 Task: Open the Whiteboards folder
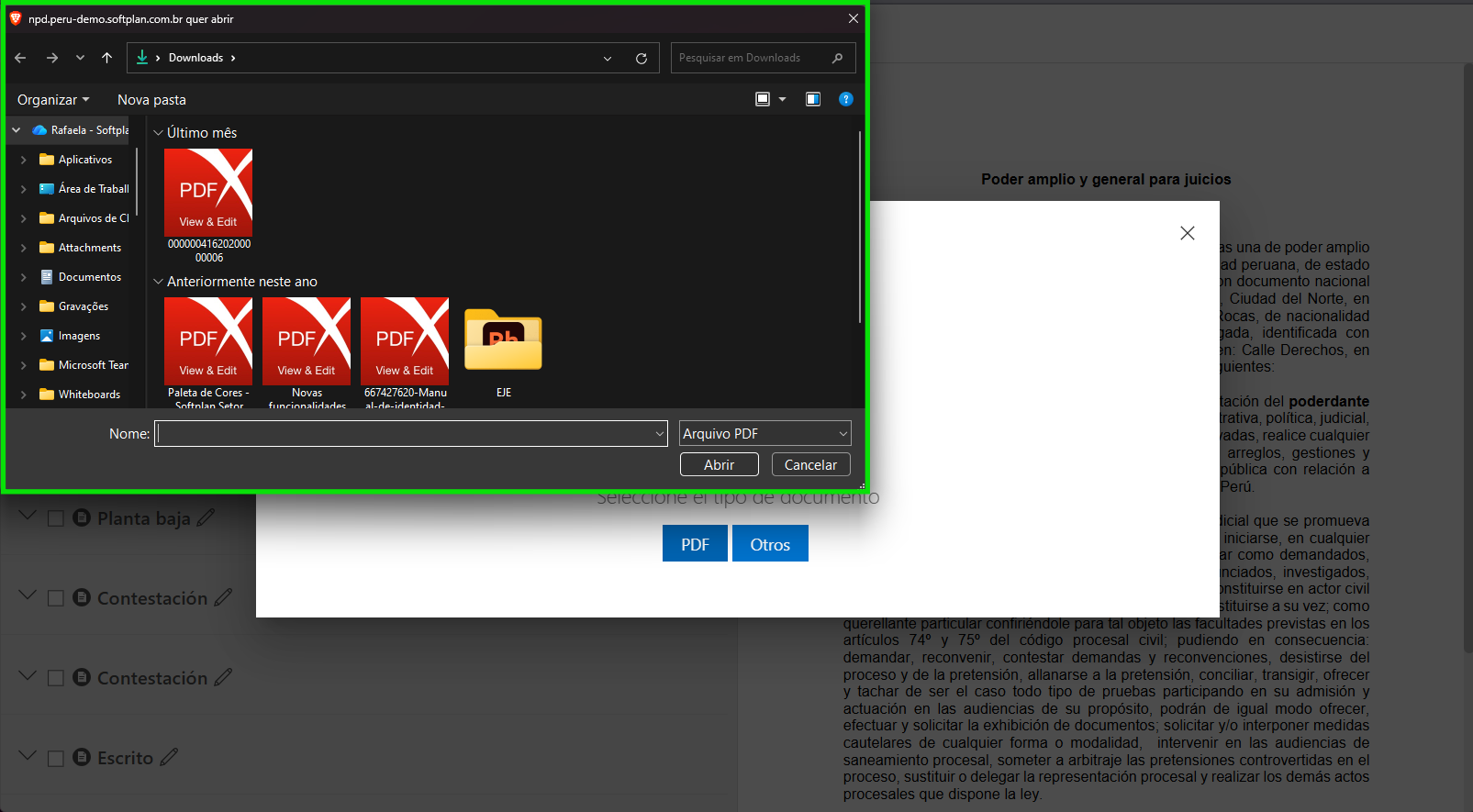[81, 395]
